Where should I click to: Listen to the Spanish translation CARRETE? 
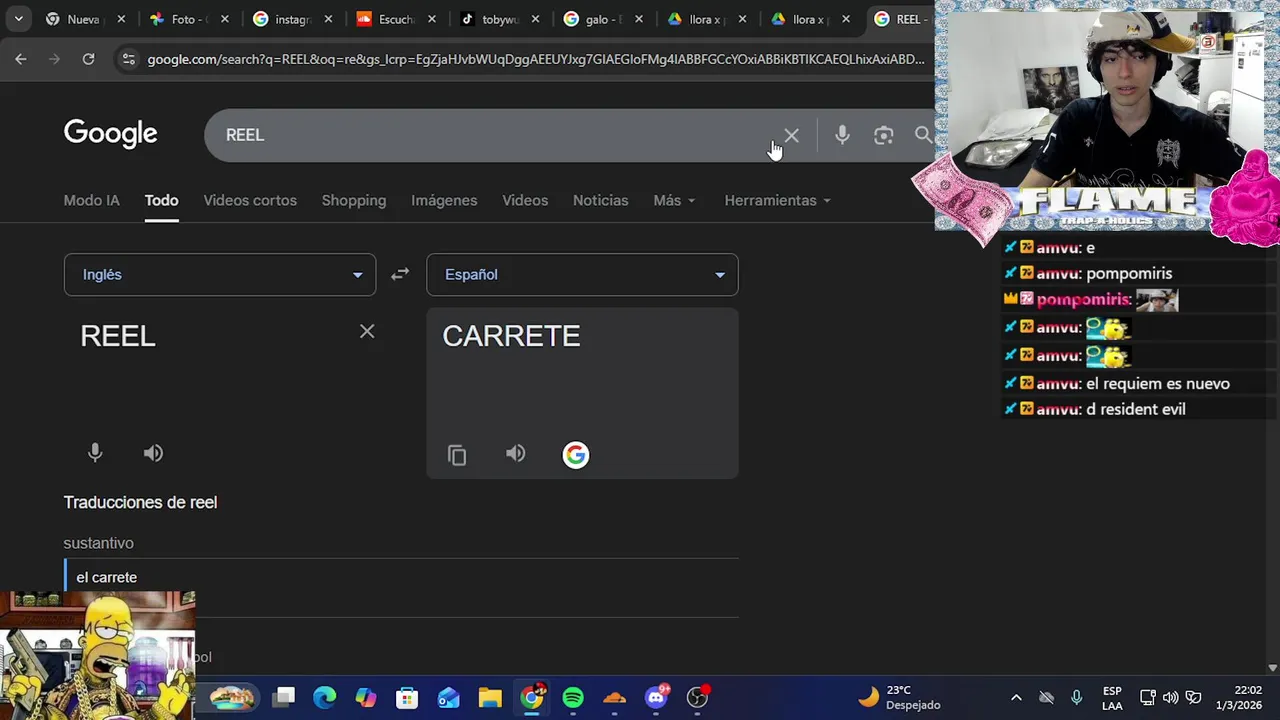pyautogui.click(x=515, y=454)
